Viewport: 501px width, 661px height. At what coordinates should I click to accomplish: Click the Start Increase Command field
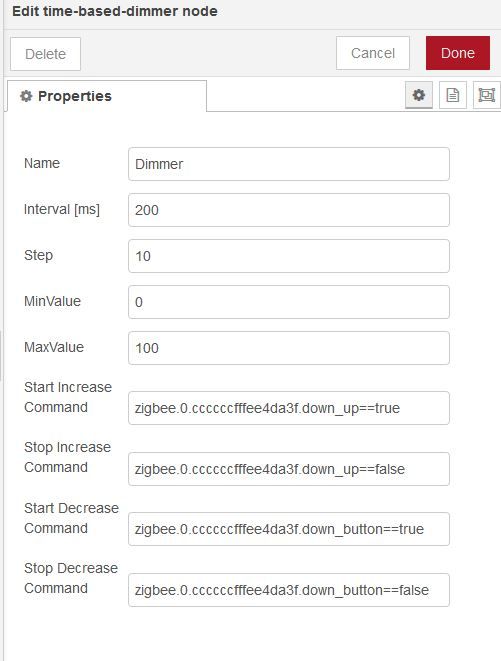[x=289, y=408]
